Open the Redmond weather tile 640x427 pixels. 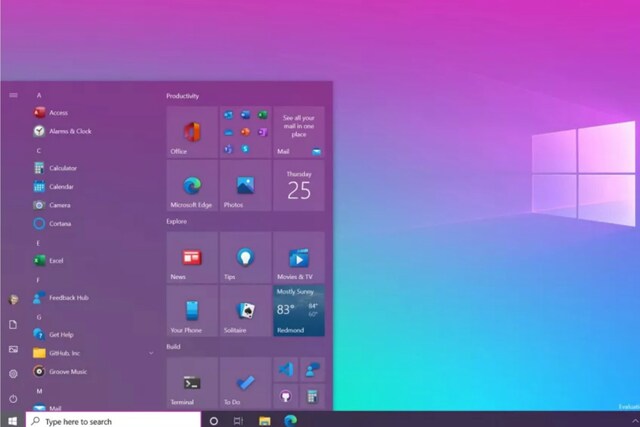(299, 311)
